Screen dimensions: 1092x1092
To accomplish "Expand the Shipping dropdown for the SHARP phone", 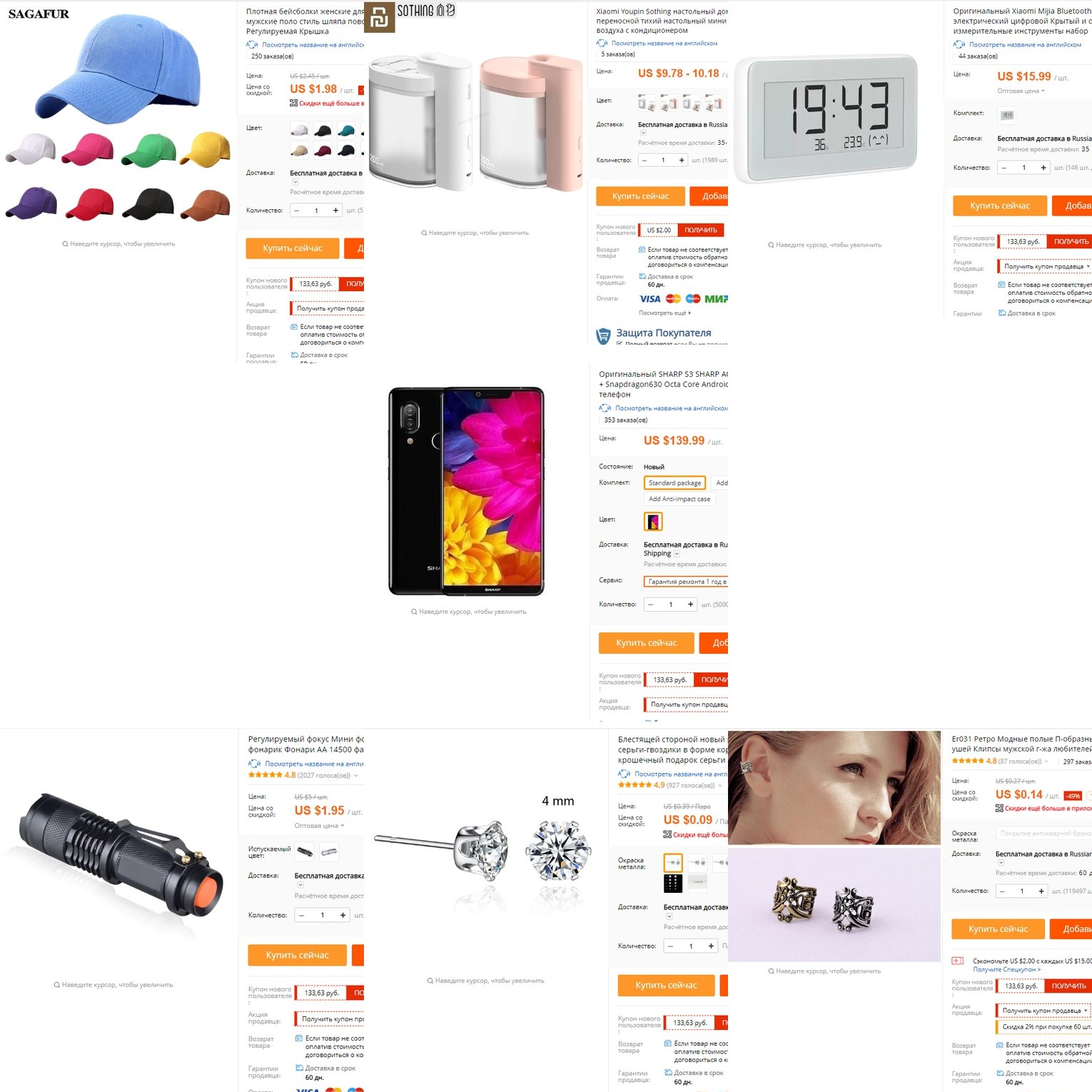I will 677,554.
